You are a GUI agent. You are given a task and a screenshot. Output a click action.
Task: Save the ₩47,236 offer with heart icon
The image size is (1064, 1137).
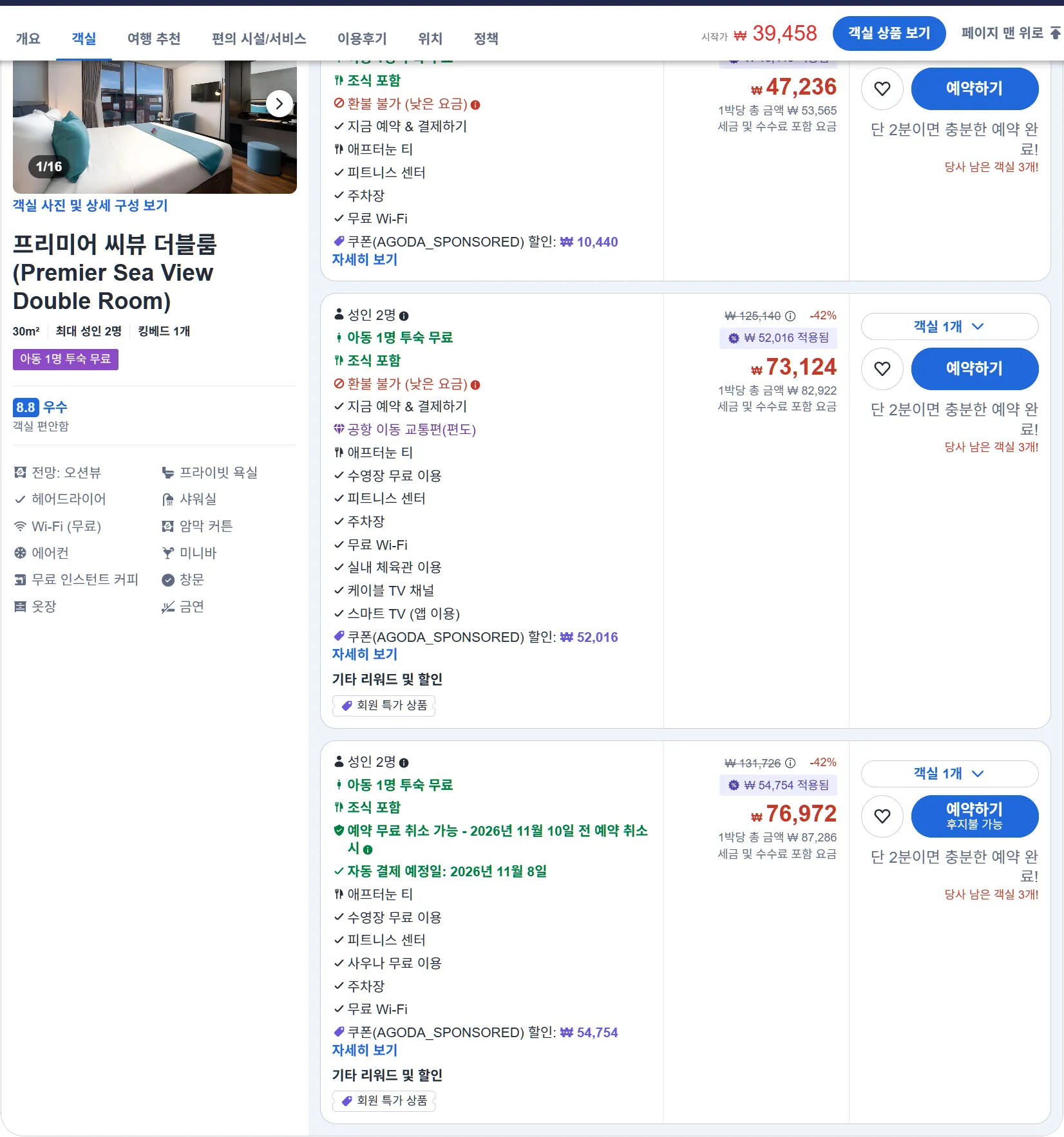click(882, 89)
